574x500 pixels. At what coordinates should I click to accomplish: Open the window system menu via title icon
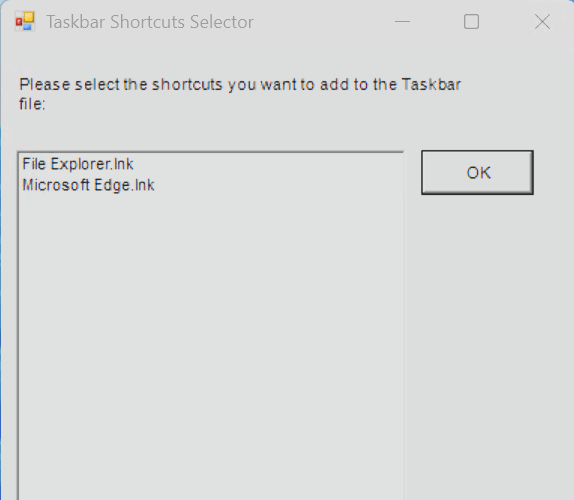(x=25, y=22)
